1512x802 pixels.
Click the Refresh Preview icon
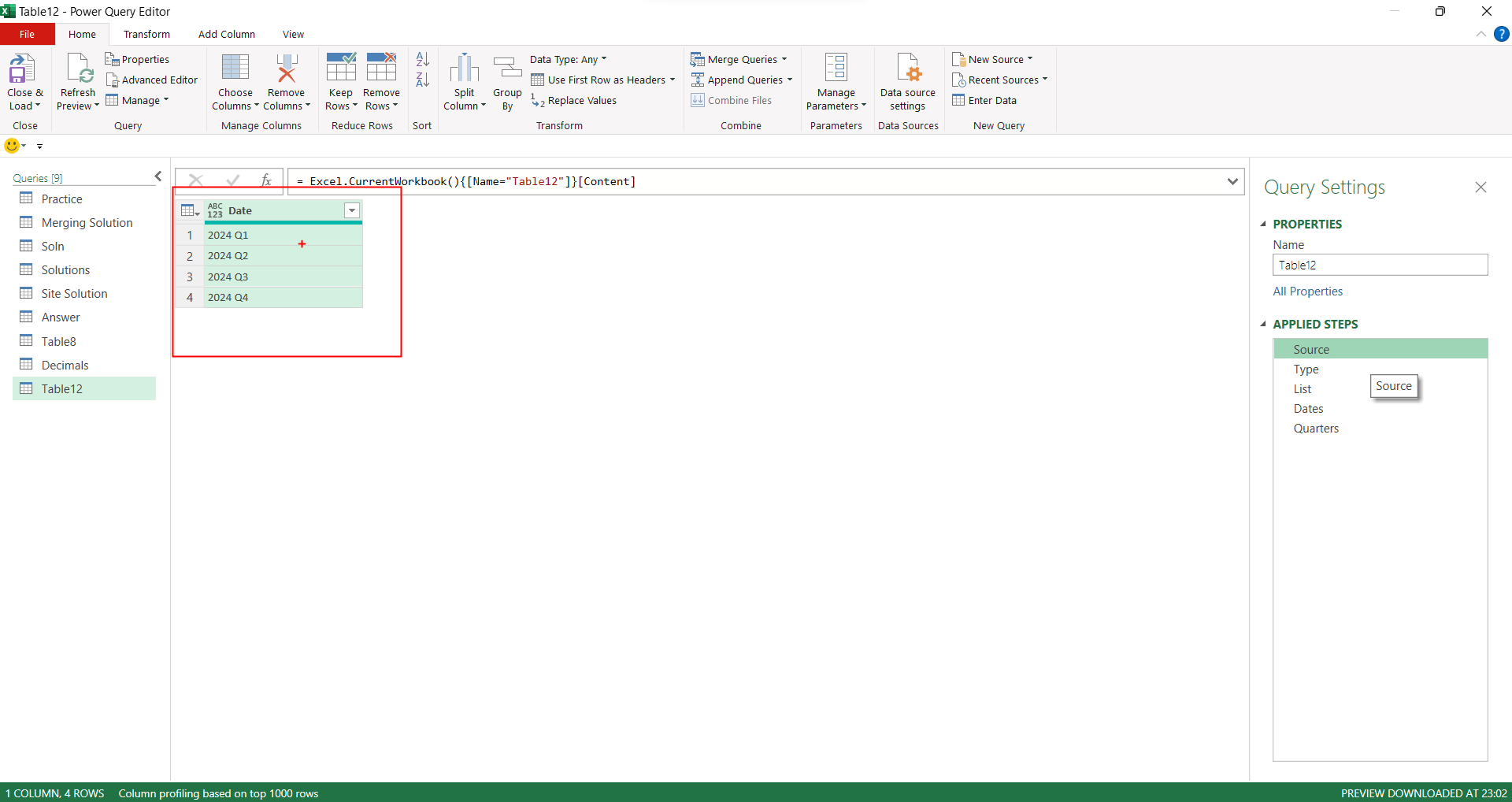pos(80,69)
